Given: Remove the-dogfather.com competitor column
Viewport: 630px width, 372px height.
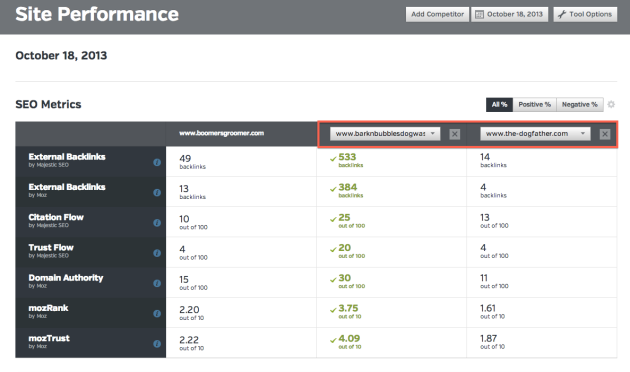Looking at the screenshot, I should 605,134.
